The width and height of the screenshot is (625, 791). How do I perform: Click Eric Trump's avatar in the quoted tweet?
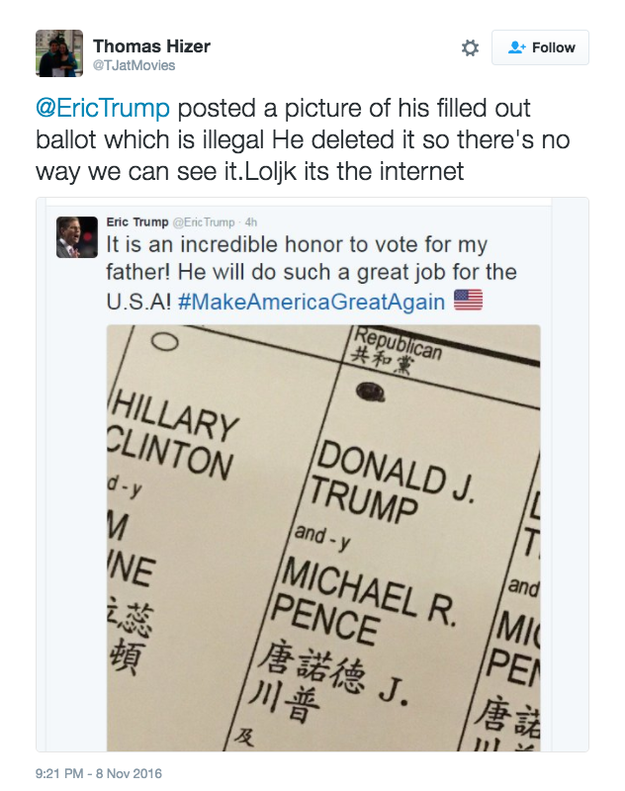[x=70, y=236]
